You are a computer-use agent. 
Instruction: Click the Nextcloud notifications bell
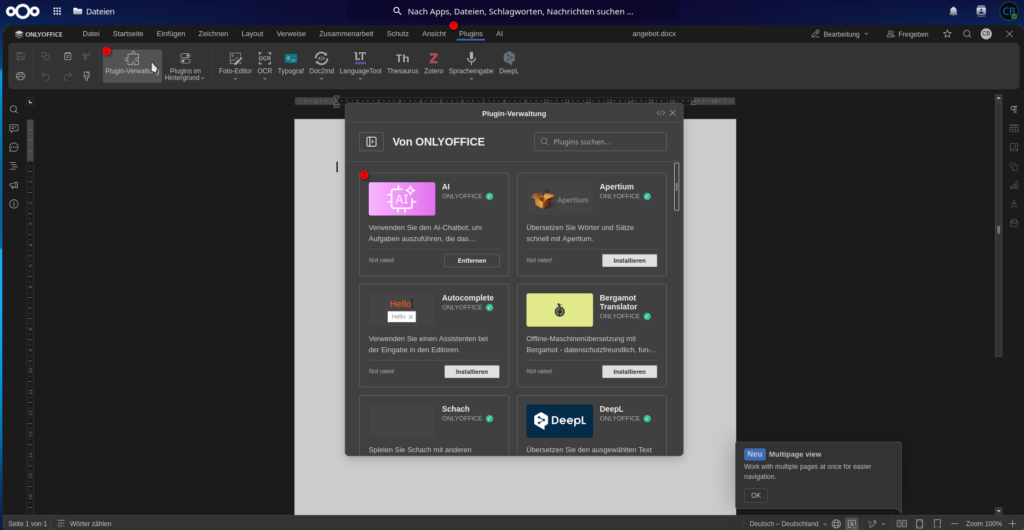[x=953, y=11]
